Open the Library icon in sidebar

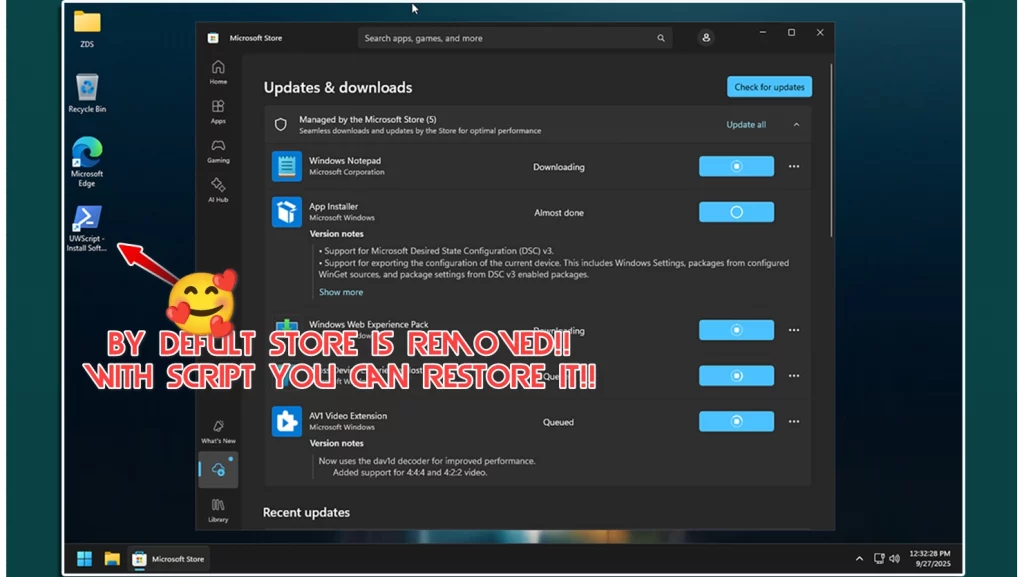pos(218,509)
